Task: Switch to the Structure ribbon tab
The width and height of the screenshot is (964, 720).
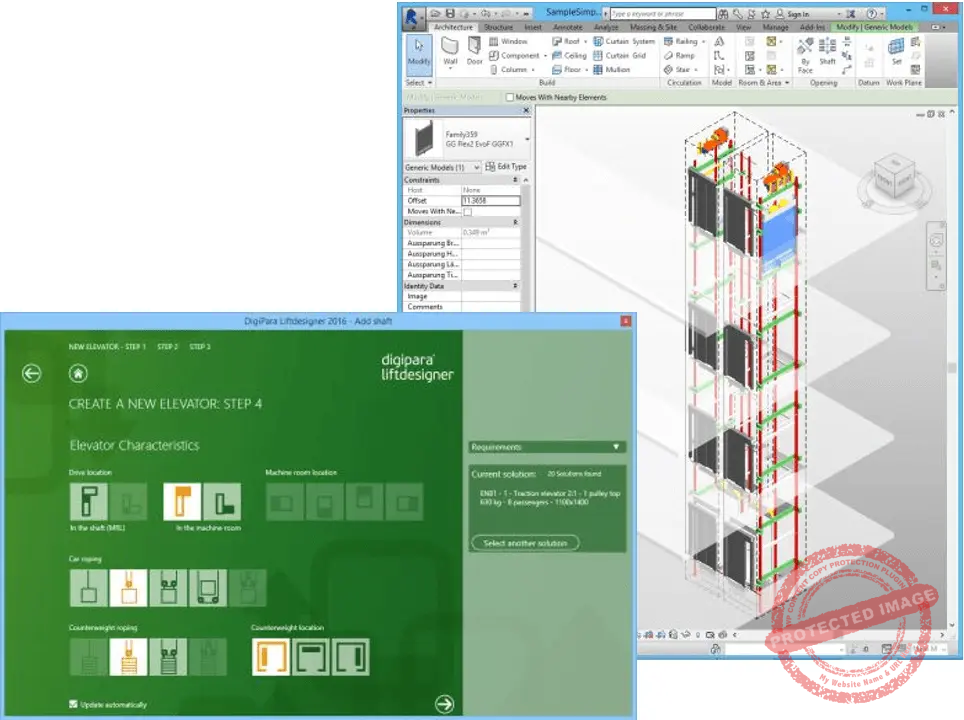Action: [497, 27]
